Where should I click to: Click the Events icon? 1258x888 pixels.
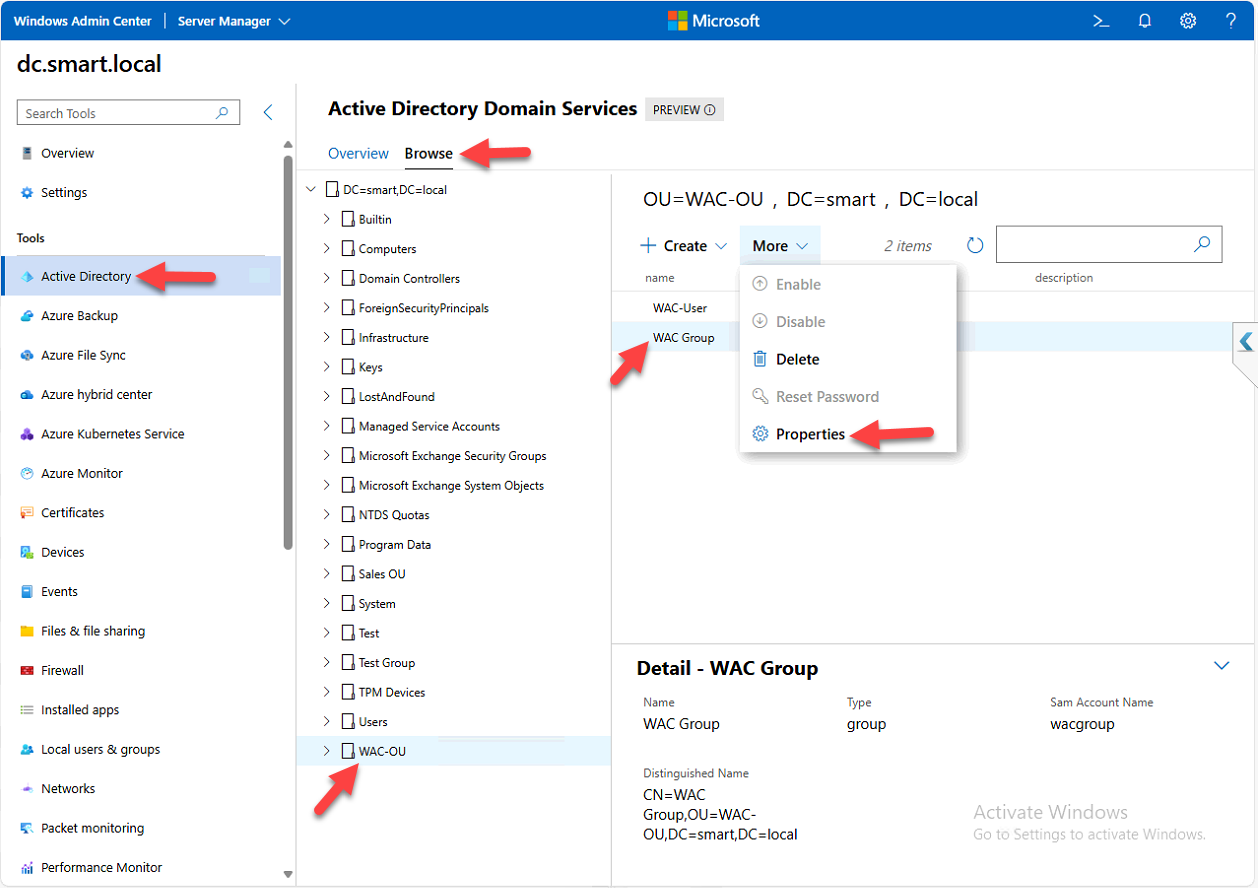[x=27, y=592]
